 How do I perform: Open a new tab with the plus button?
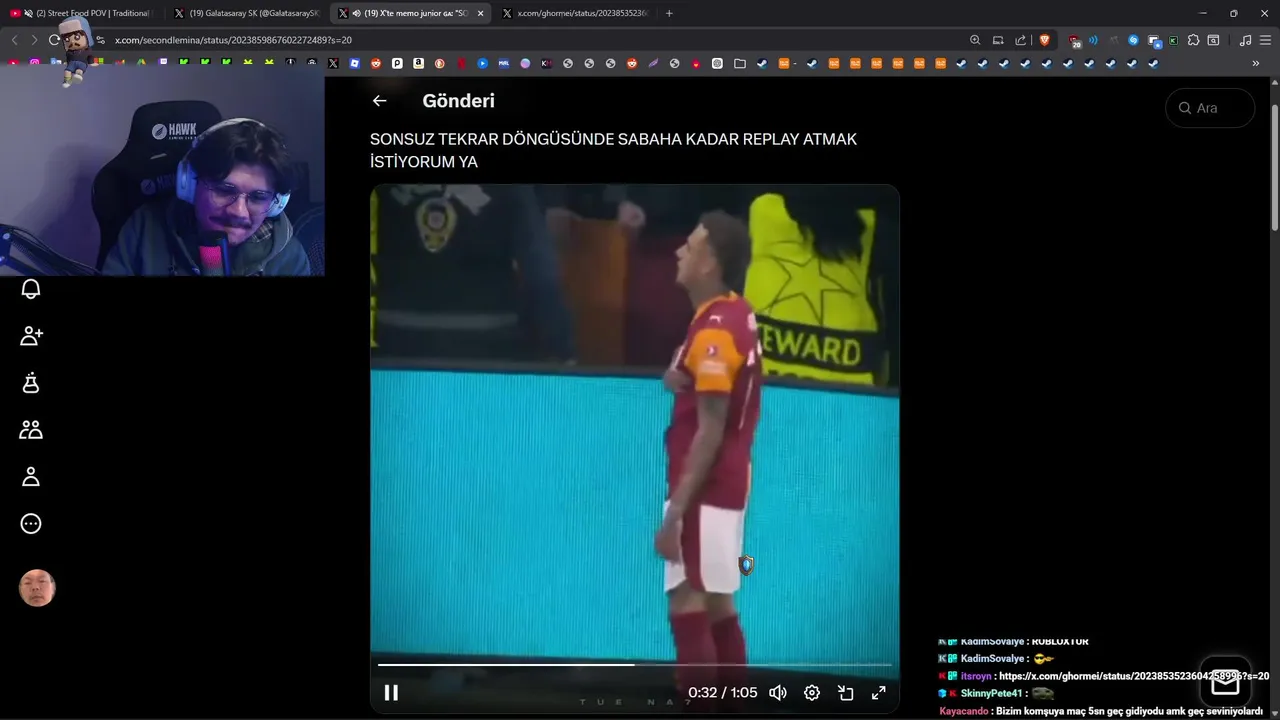click(669, 13)
